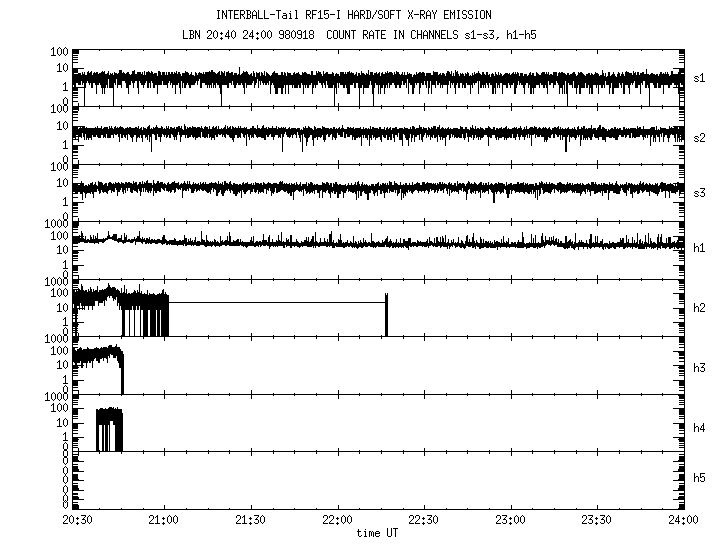Click the 21:30 time axis label
Image resolution: width=720 pixels, height=550 pixels.
coord(250,520)
